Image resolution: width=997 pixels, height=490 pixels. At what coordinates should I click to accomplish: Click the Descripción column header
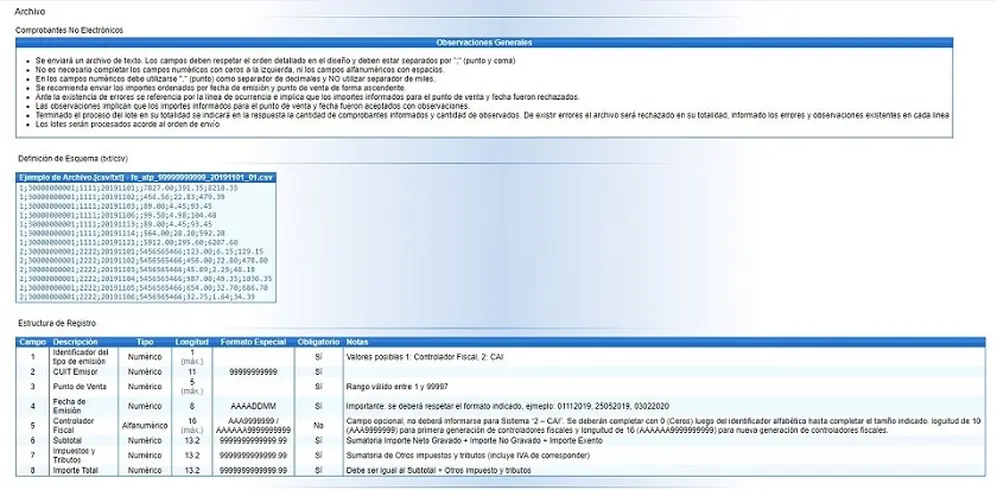(75, 342)
